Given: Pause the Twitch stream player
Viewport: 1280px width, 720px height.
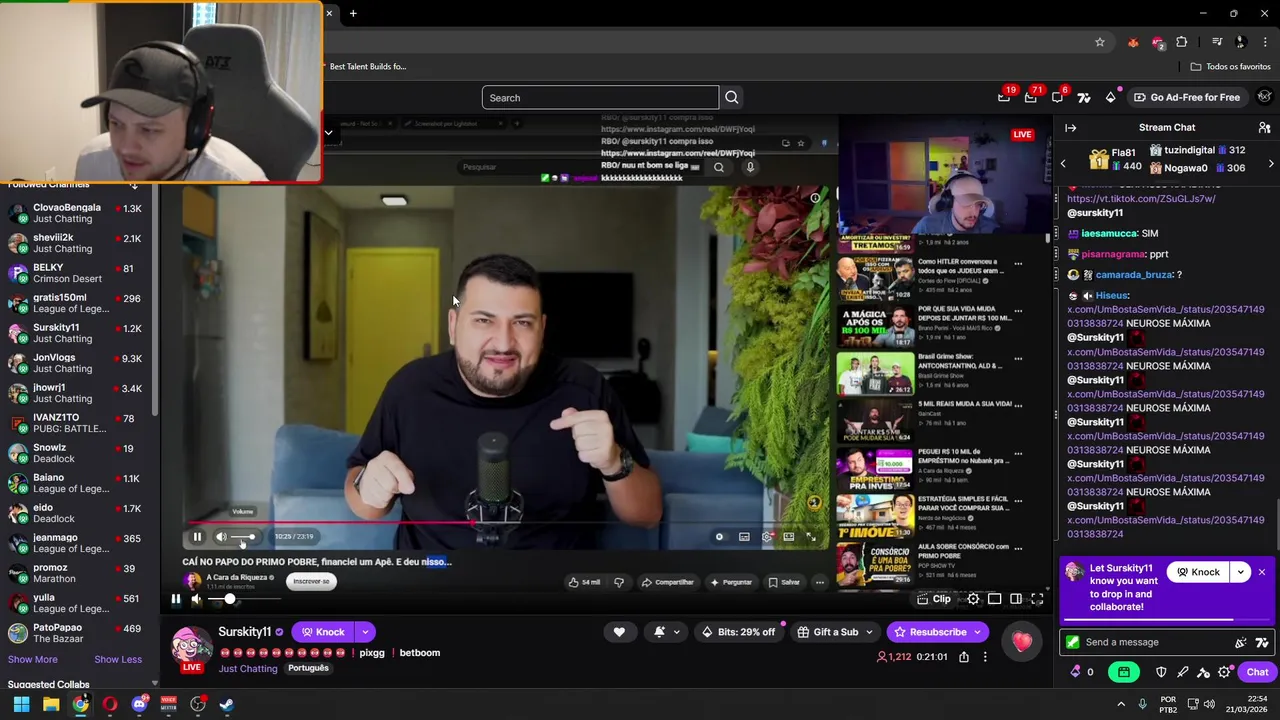Looking at the screenshot, I should pyautogui.click(x=175, y=599).
